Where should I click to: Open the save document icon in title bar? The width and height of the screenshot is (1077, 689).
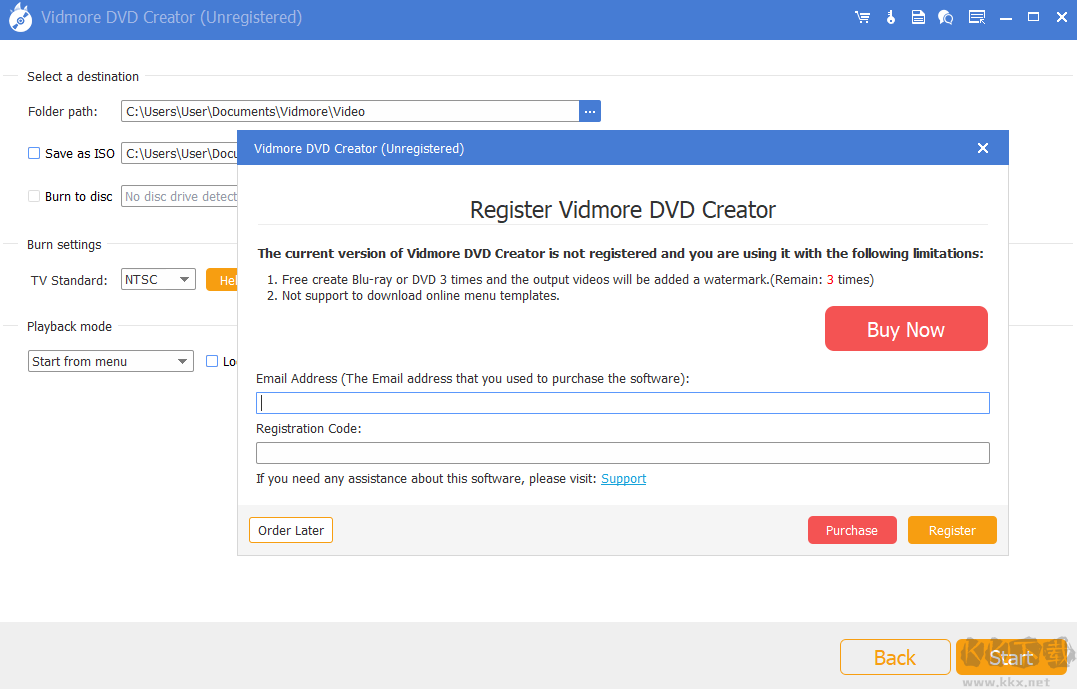pyautogui.click(x=918, y=17)
